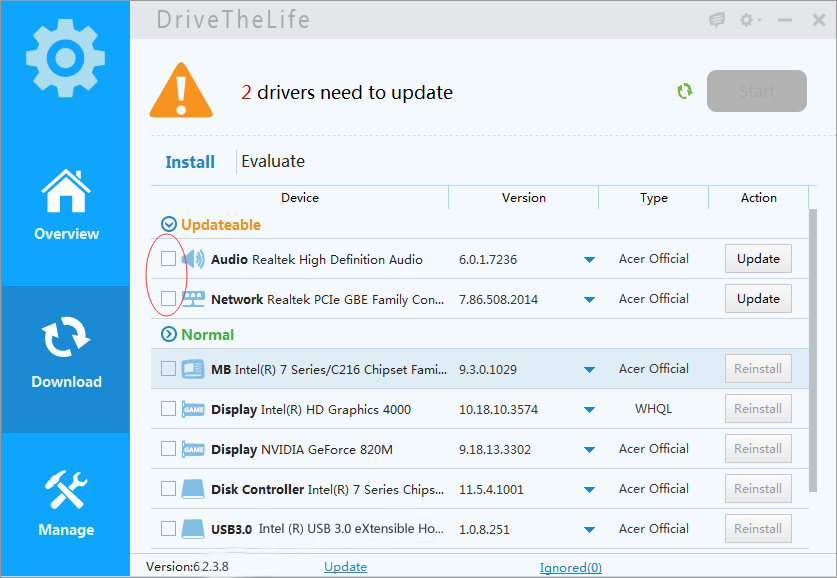
Task: Select the Audio Realtek High Definition Audio text
Action: 317,259
